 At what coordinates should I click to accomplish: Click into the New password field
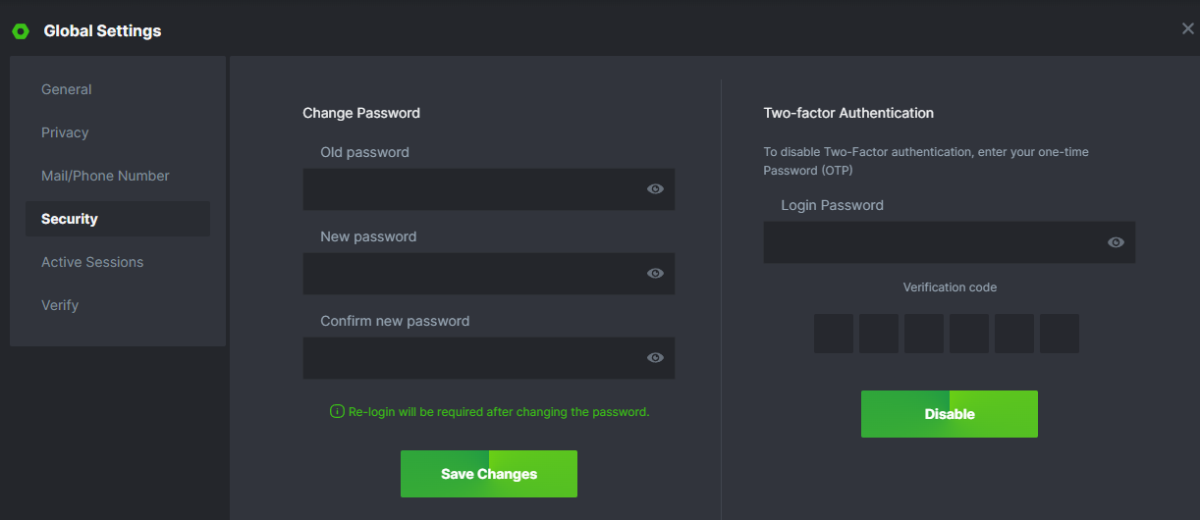[x=470, y=273]
